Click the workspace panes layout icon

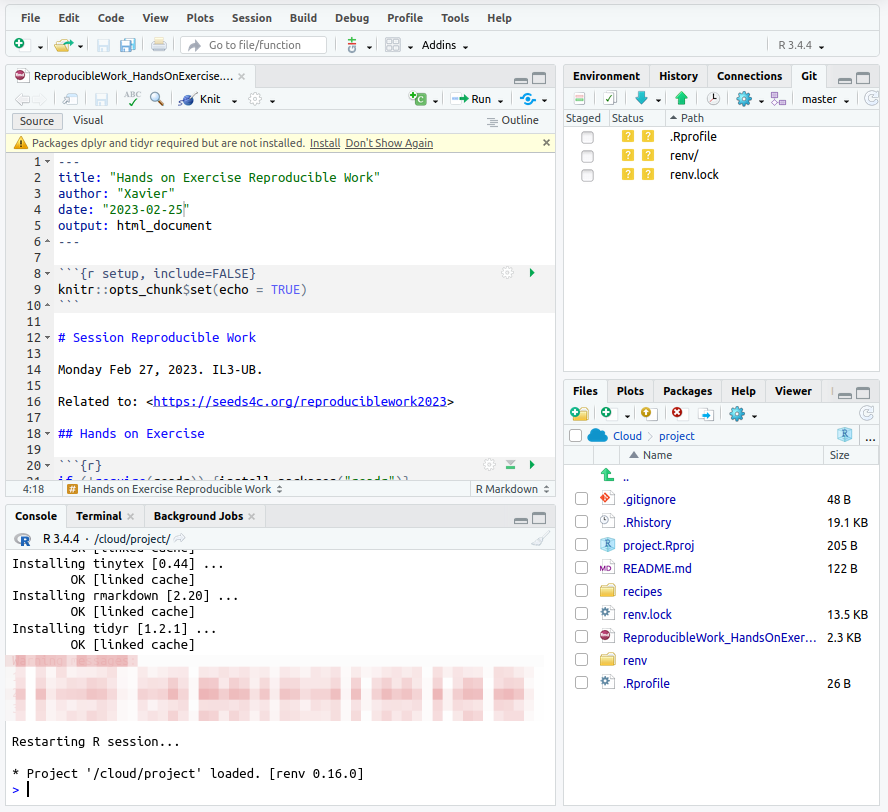click(x=392, y=45)
